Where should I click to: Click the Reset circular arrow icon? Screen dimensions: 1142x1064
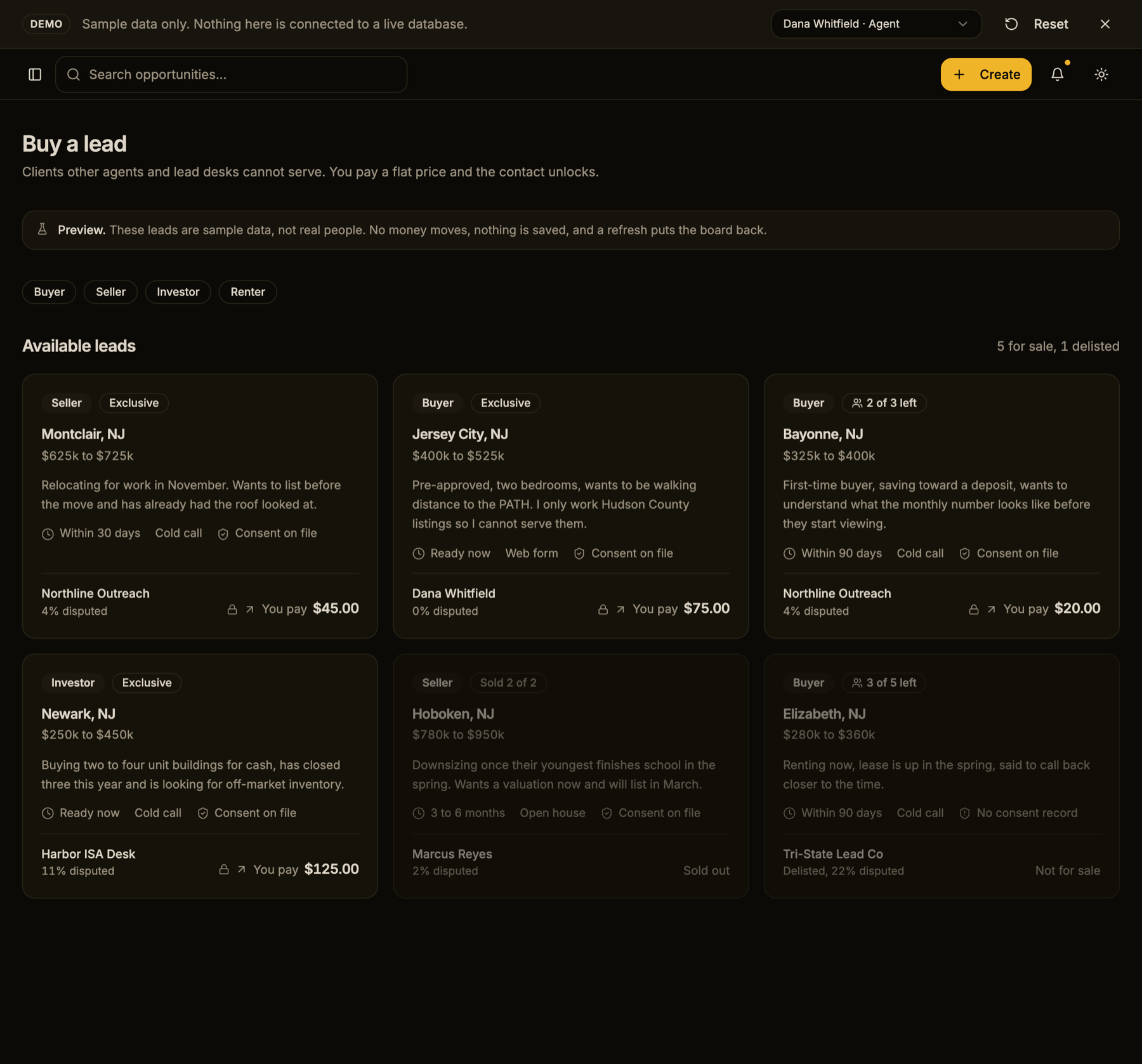[1011, 24]
